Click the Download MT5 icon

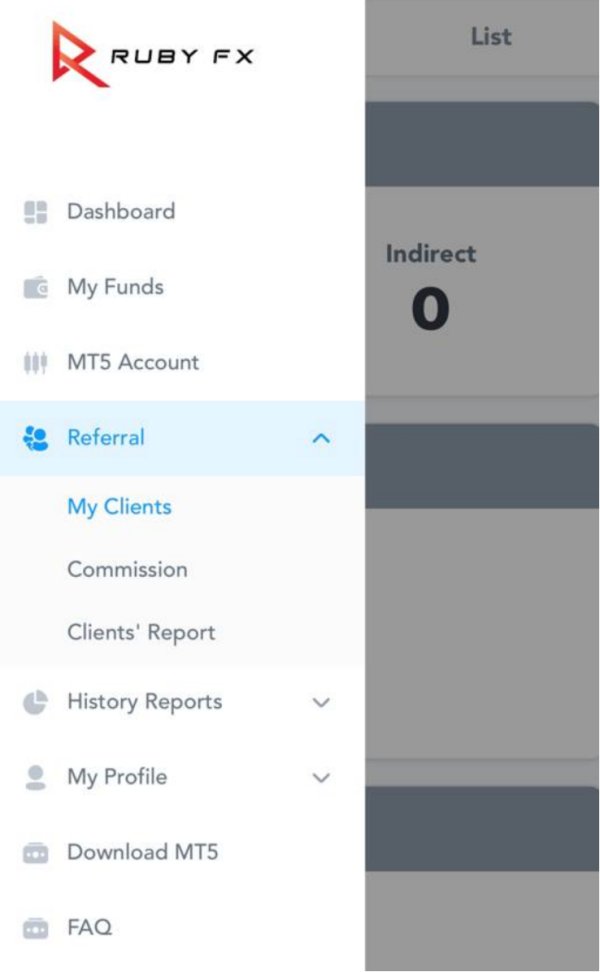pyautogui.click(x=36, y=853)
